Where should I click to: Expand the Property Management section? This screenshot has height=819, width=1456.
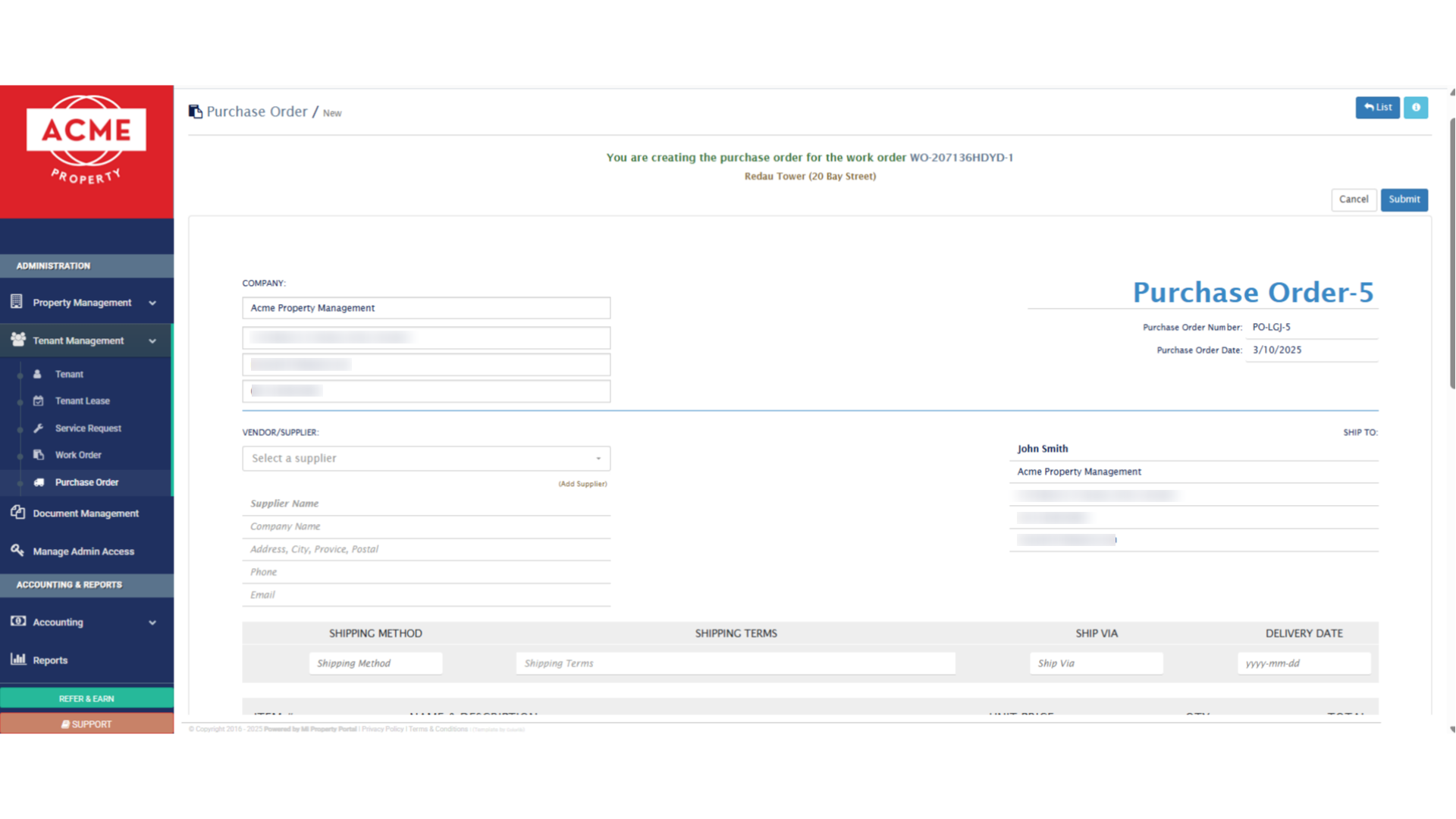[x=153, y=301]
